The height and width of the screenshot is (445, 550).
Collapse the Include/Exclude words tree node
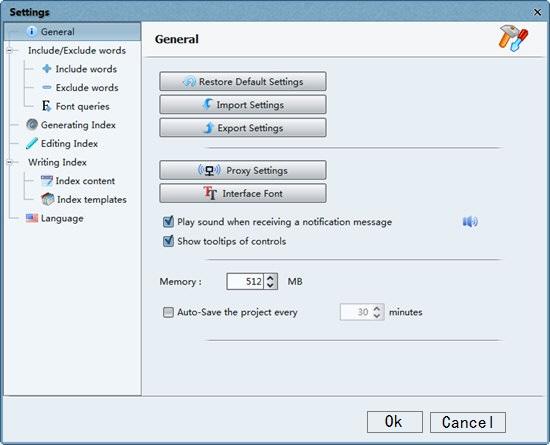pos(9,50)
